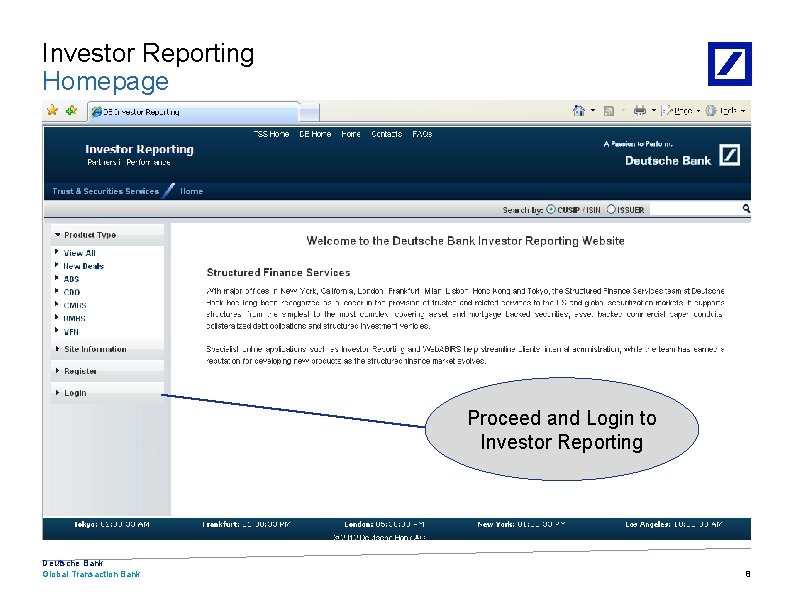Select CMBS product type
Viewport: 794px width, 597px height.
tap(75, 305)
